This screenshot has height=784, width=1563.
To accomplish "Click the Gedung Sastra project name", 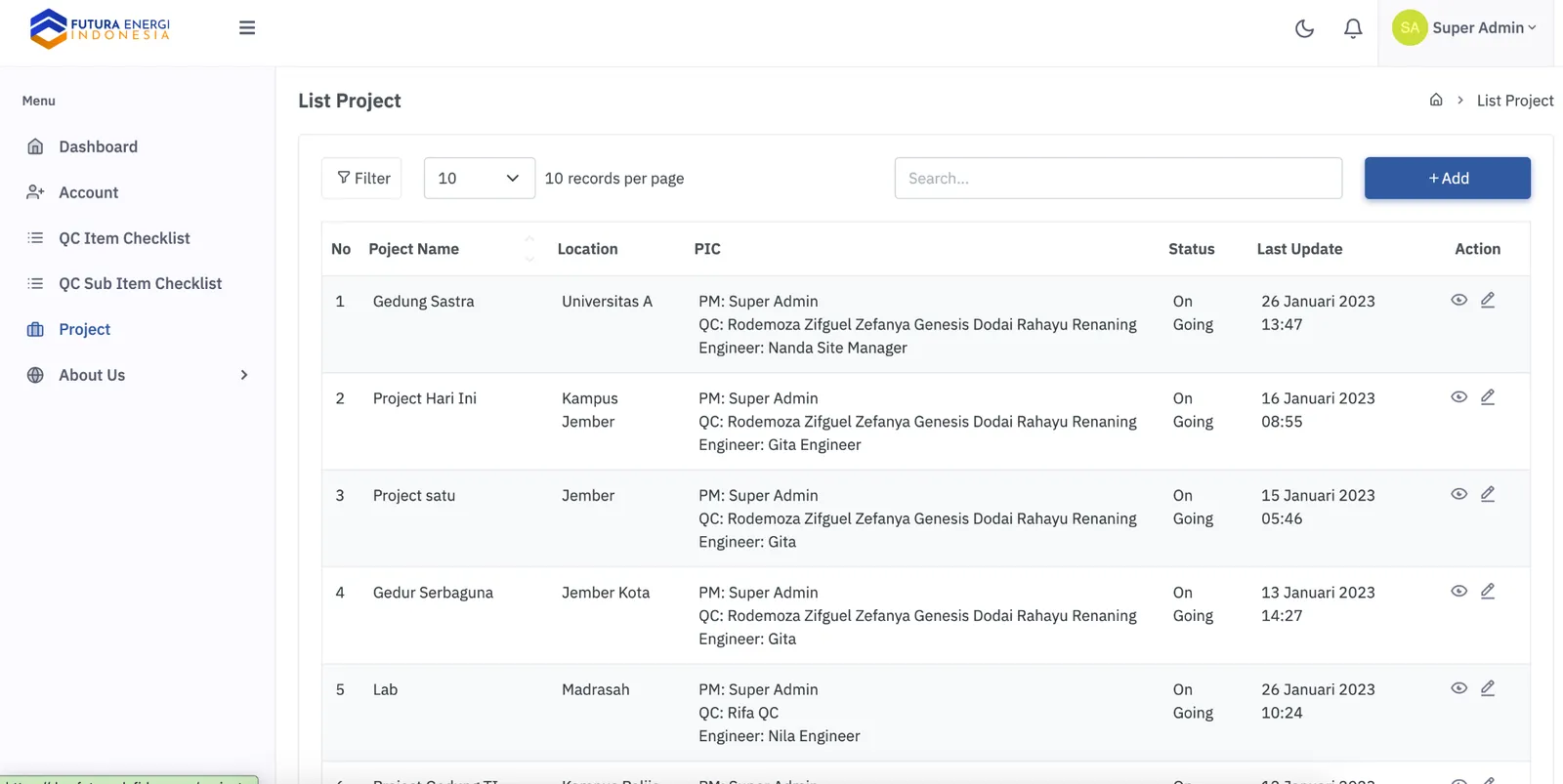I will (x=423, y=301).
